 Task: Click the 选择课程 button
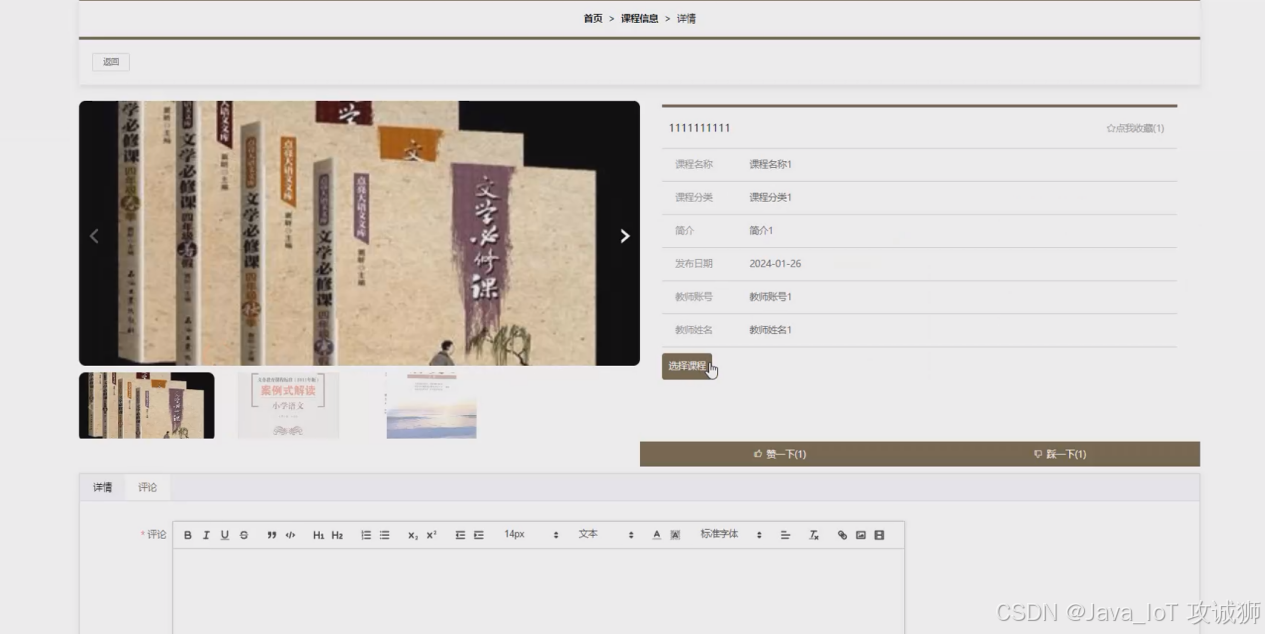(687, 366)
